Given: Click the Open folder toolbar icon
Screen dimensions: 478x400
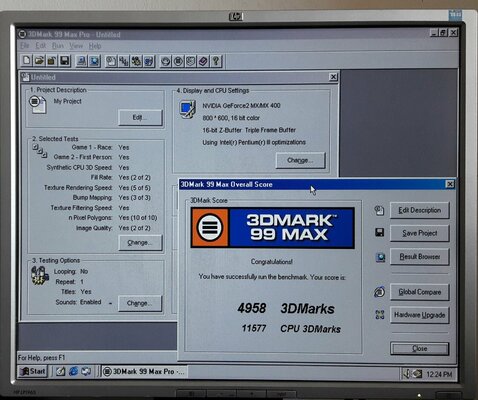Looking at the screenshot, I should pos(39,61).
